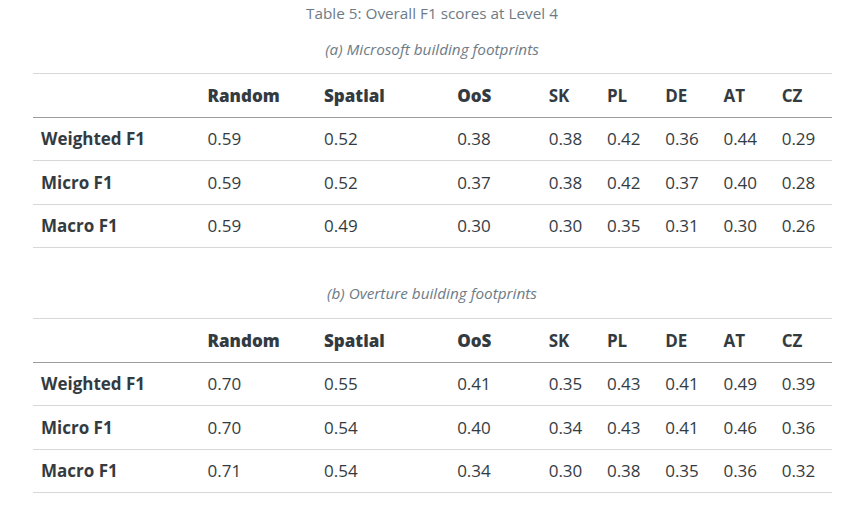
Task: Click the 0.71 value in the Overture table
Action: click(x=224, y=471)
